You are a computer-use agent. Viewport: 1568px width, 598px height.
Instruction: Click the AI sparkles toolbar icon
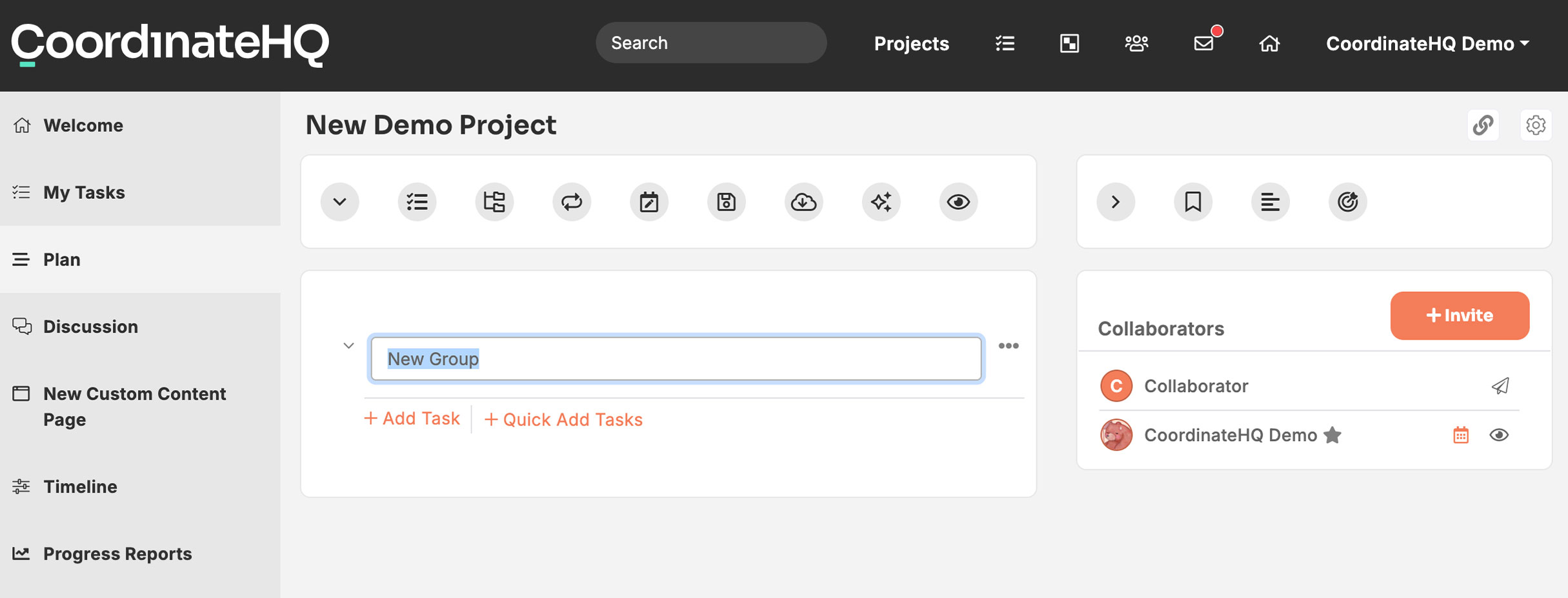881,202
